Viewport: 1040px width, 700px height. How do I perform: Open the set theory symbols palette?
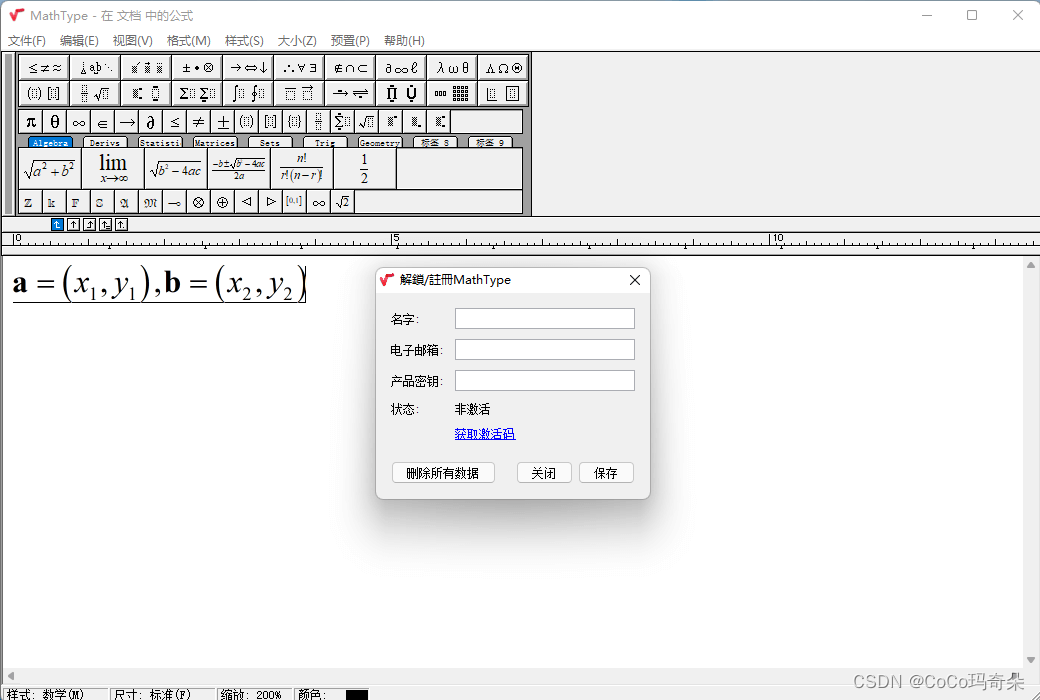click(x=351, y=68)
